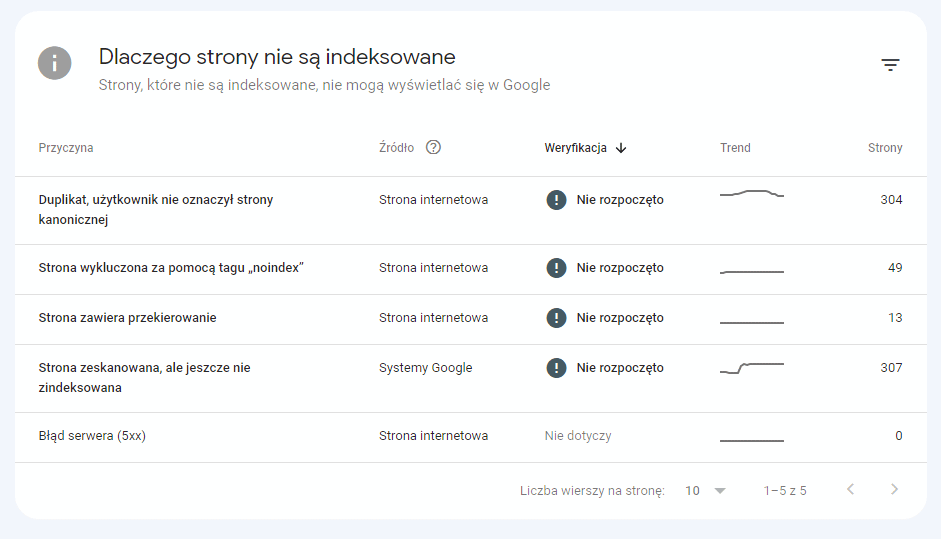This screenshot has height=539, width=941.
Task: Click trend sparkline for Strona zeskanowana row
Action: (752, 367)
